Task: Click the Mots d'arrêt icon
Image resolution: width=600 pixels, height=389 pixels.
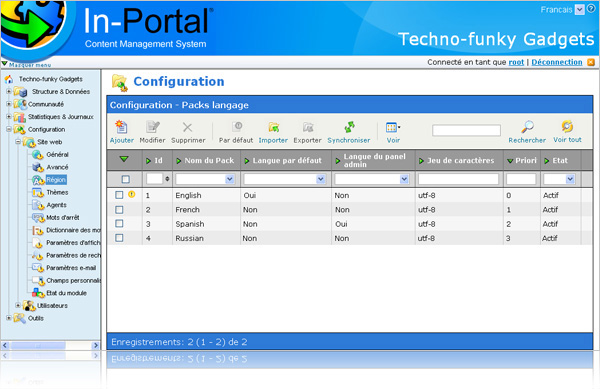Action: pos(38,218)
